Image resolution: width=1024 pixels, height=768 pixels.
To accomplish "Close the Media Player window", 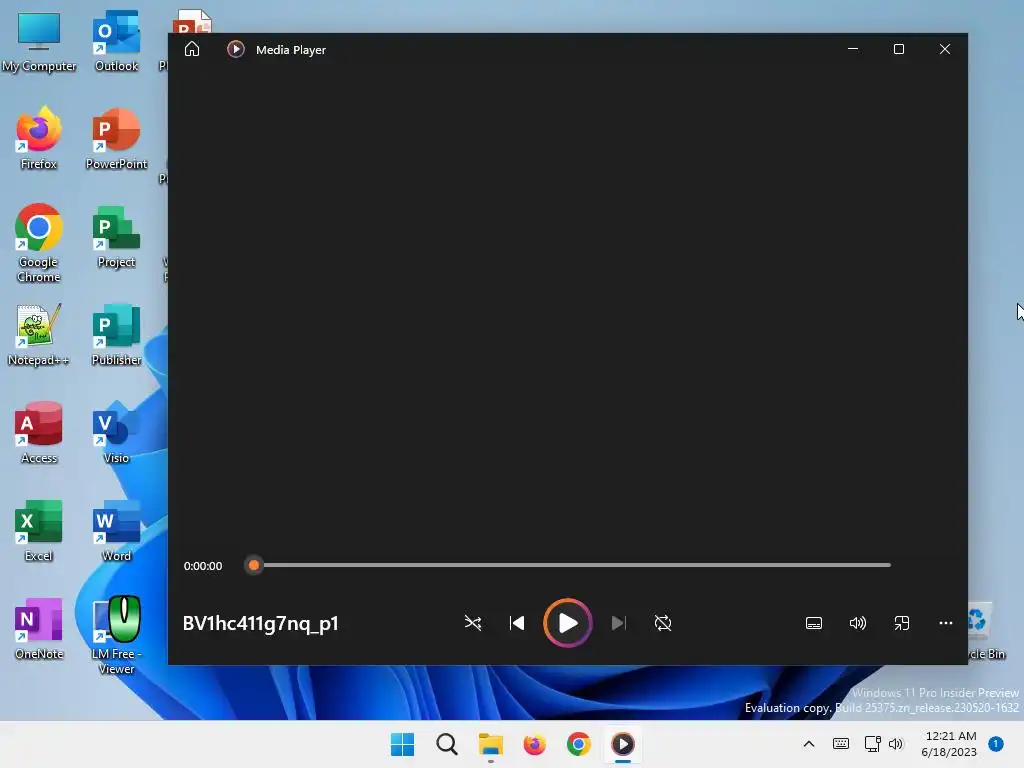I will (x=944, y=49).
